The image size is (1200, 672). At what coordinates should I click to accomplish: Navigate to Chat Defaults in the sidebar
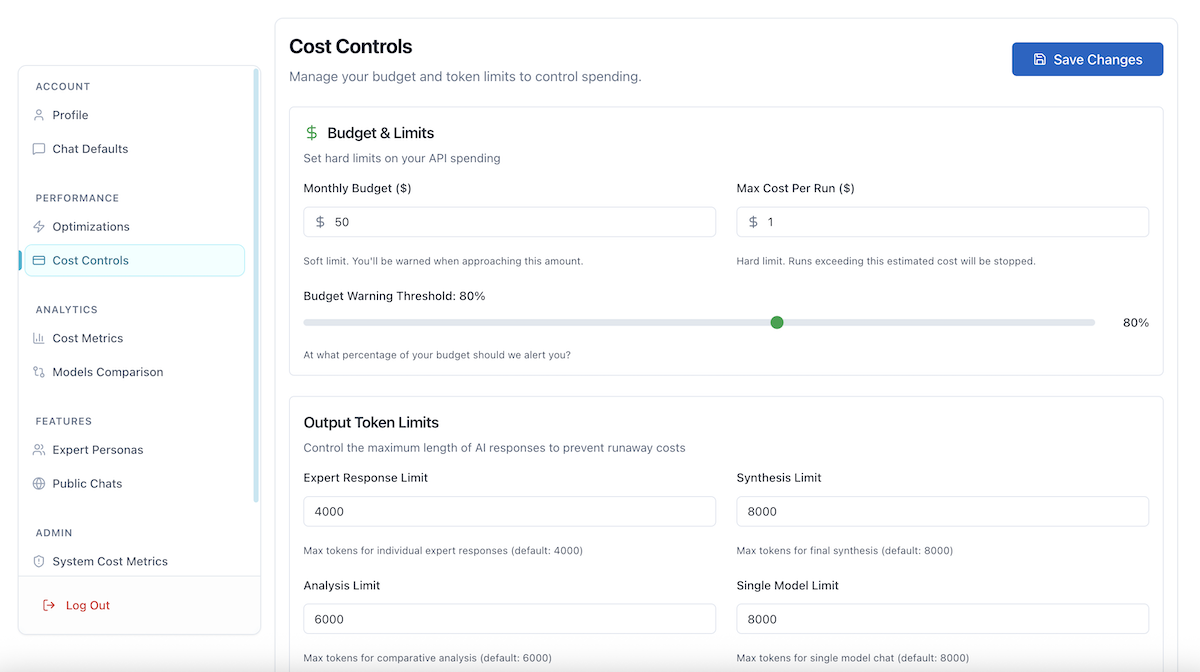tap(90, 148)
